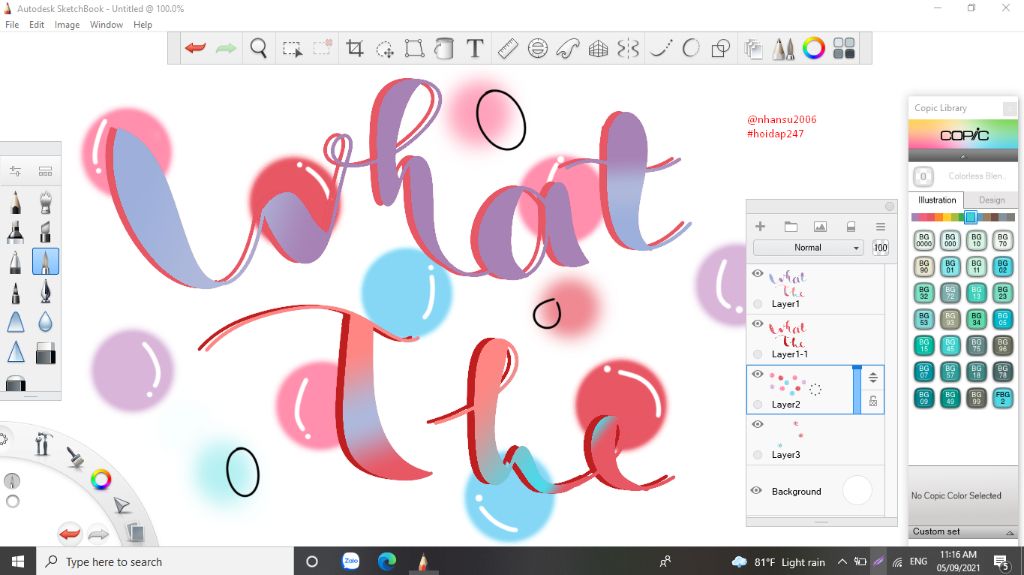Toggle Background layer visibility eye
The height and width of the screenshot is (575, 1024).
pyautogui.click(x=756, y=491)
